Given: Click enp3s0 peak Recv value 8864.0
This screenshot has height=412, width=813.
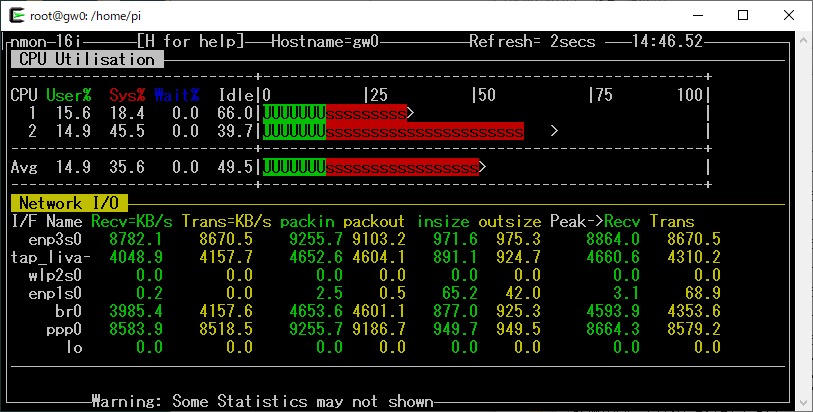Looking at the screenshot, I should pyautogui.click(x=613, y=239).
